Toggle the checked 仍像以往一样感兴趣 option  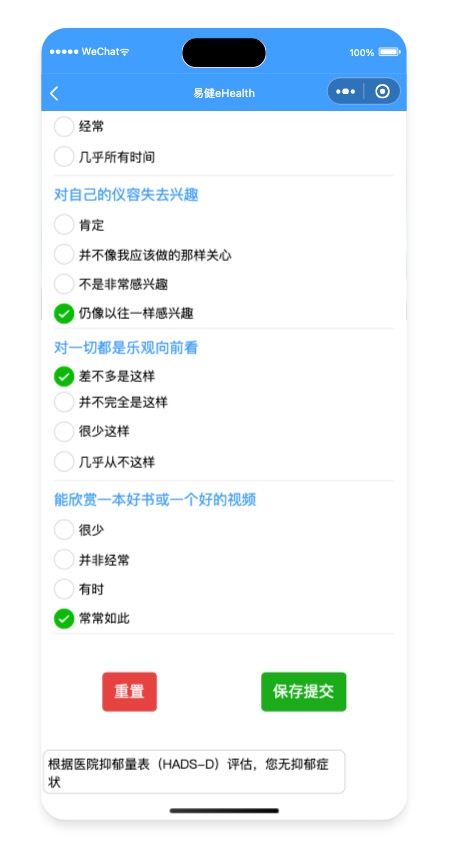click(x=124, y=313)
